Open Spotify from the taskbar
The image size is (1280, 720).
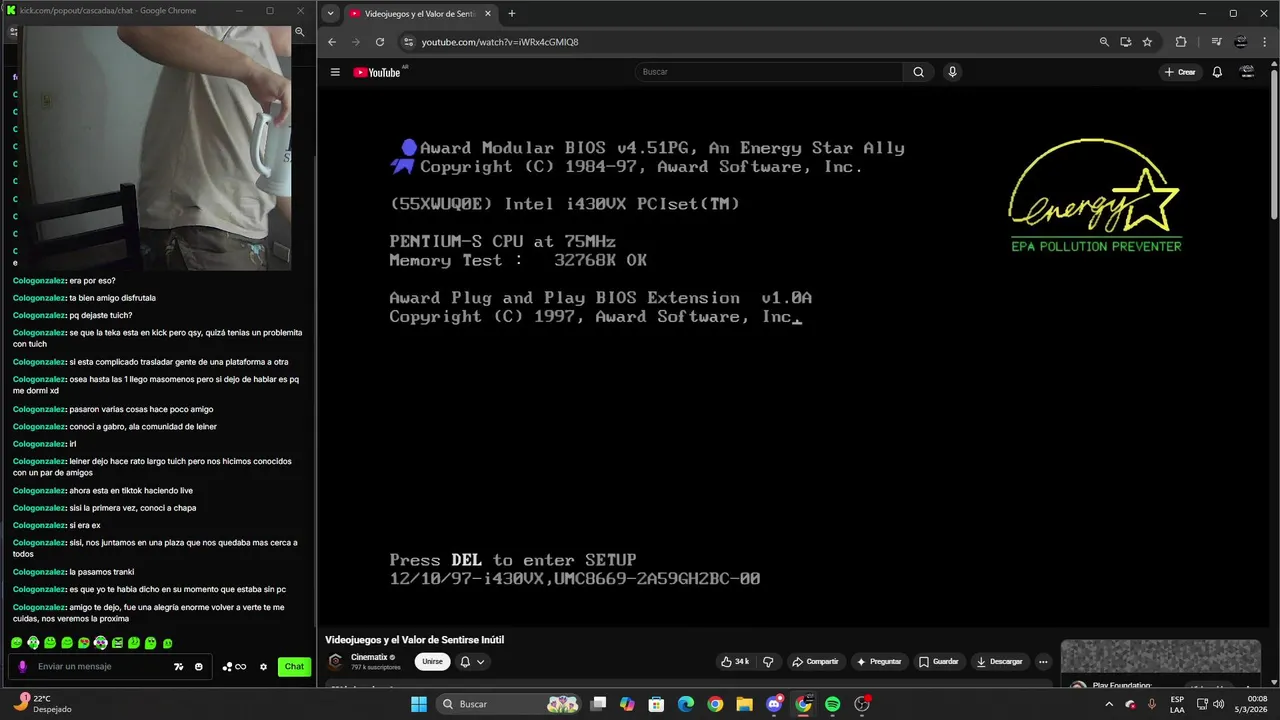pyautogui.click(x=833, y=704)
